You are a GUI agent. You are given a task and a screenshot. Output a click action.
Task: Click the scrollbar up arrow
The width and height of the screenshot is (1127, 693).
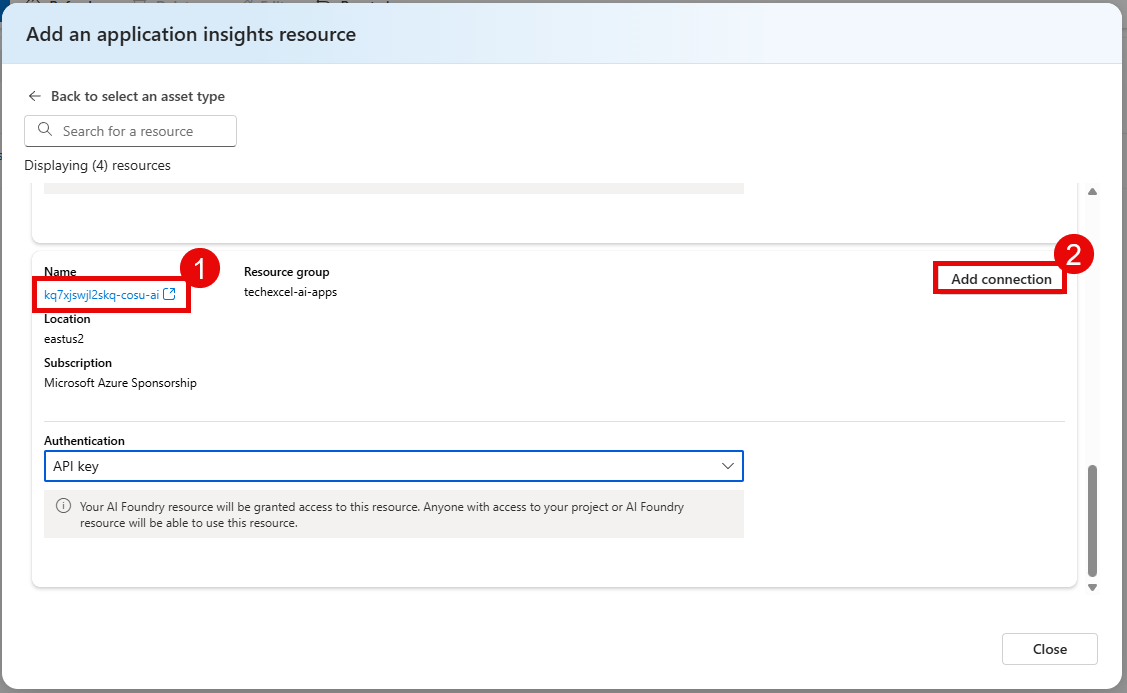[1092, 191]
